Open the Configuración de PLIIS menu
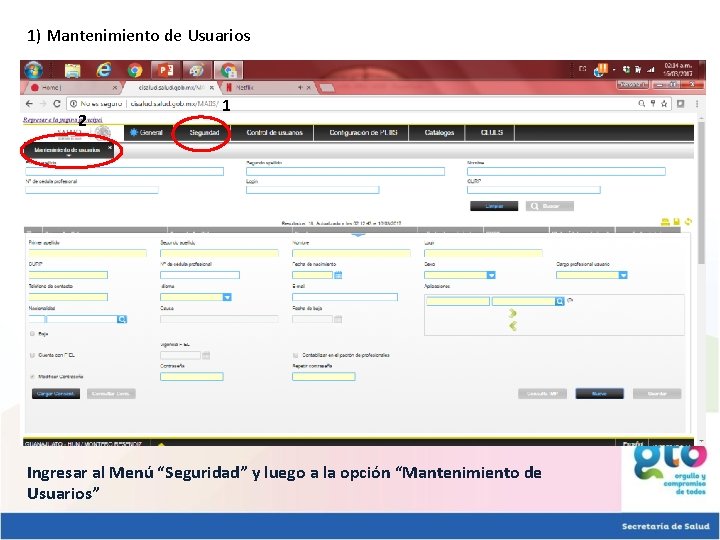720x540 pixels. click(x=363, y=132)
